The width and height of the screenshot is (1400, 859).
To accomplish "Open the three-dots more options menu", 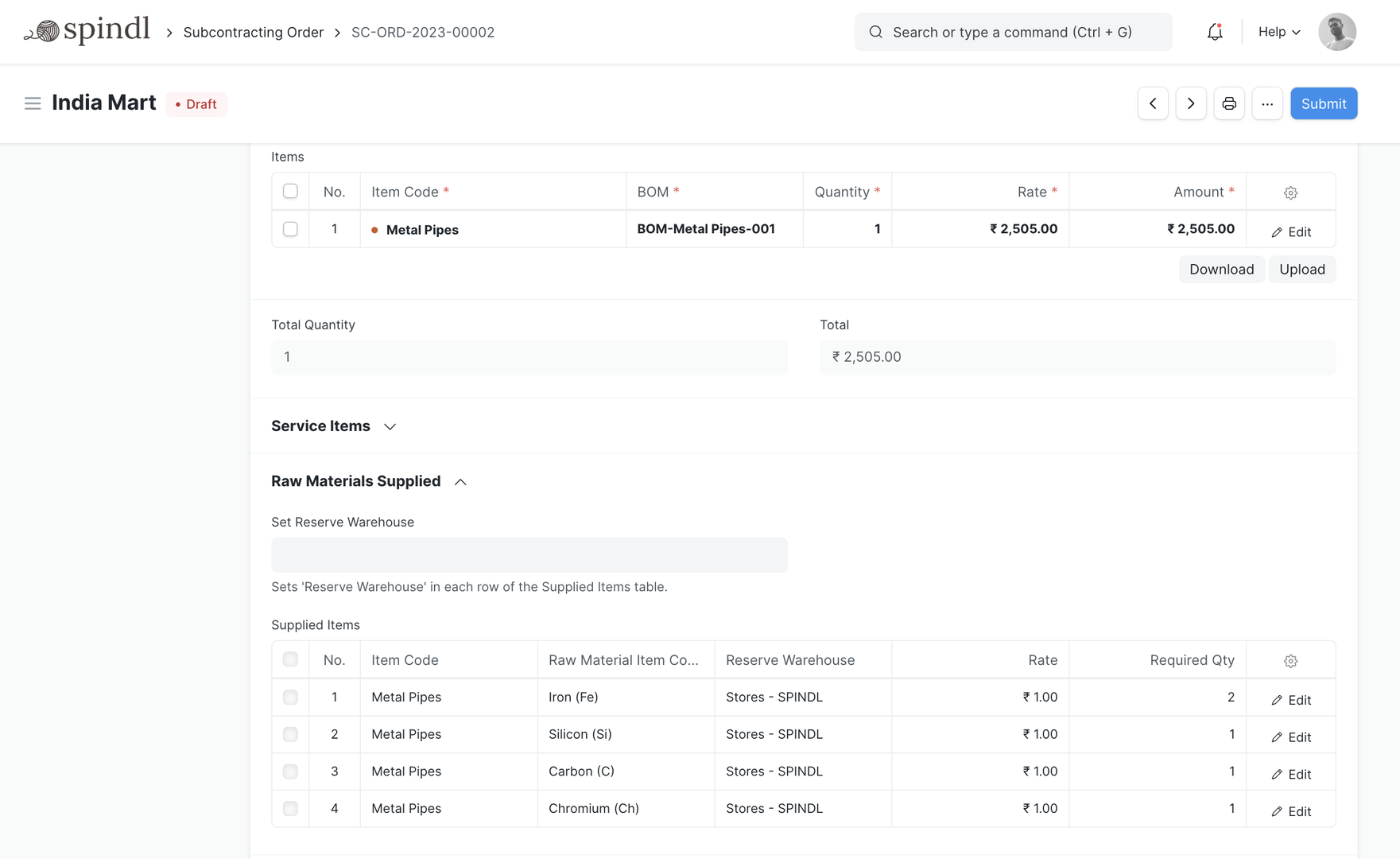I will [x=1267, y=103].
